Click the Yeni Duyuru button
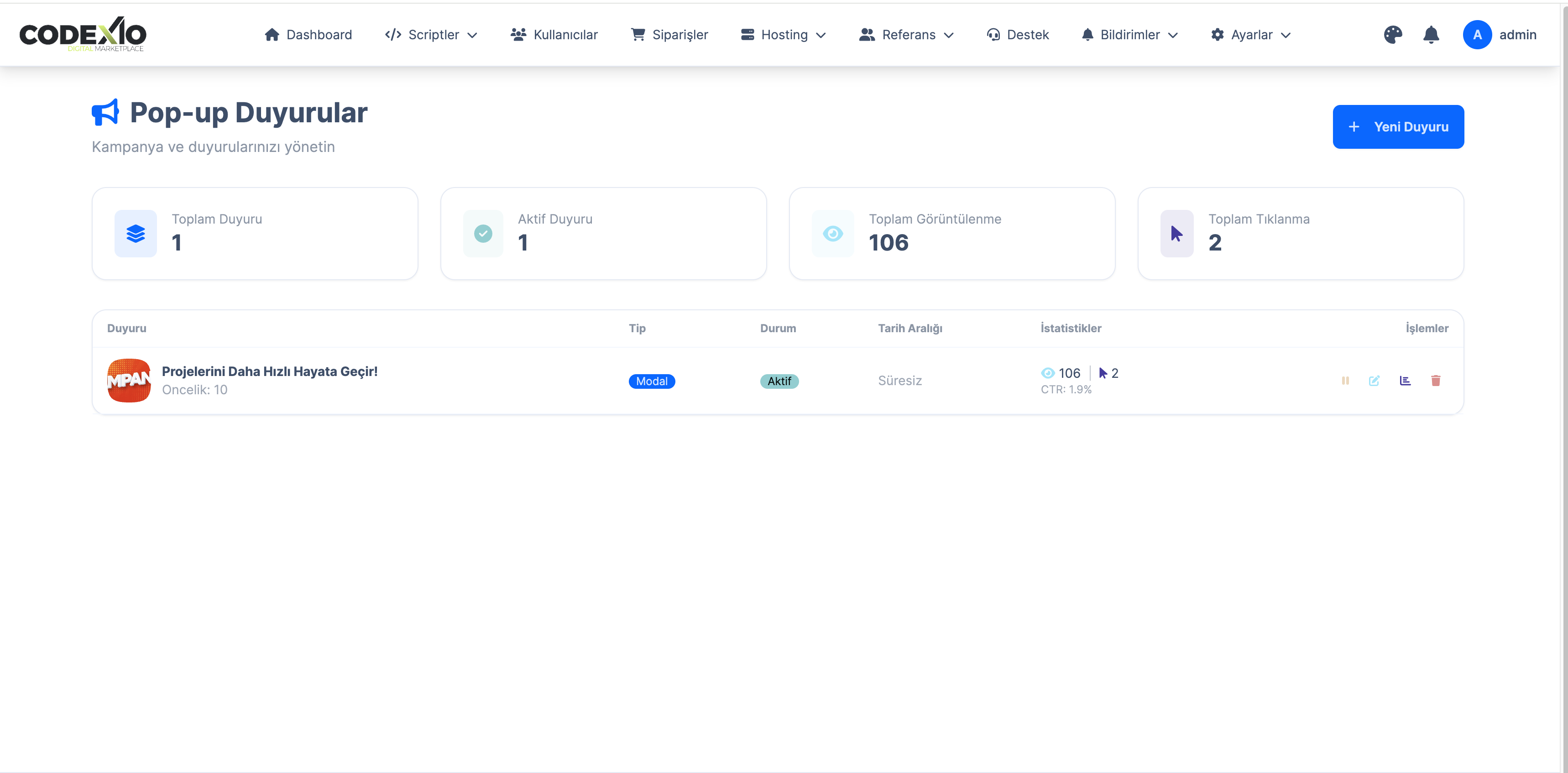Image resolution: width=1568 pixels, height=773 pixels. pos(1398,126)
